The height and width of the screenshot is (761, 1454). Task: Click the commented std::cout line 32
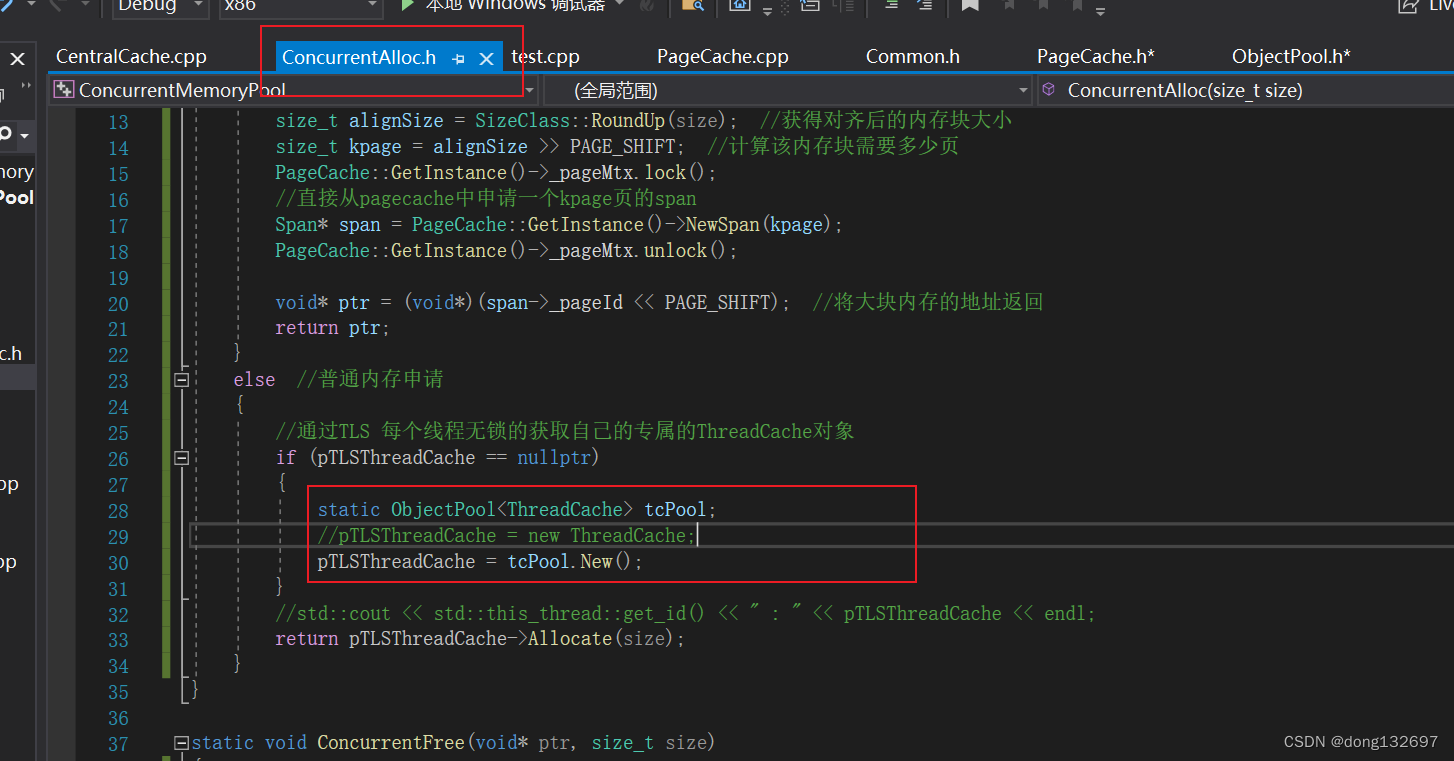coord(686,614)
